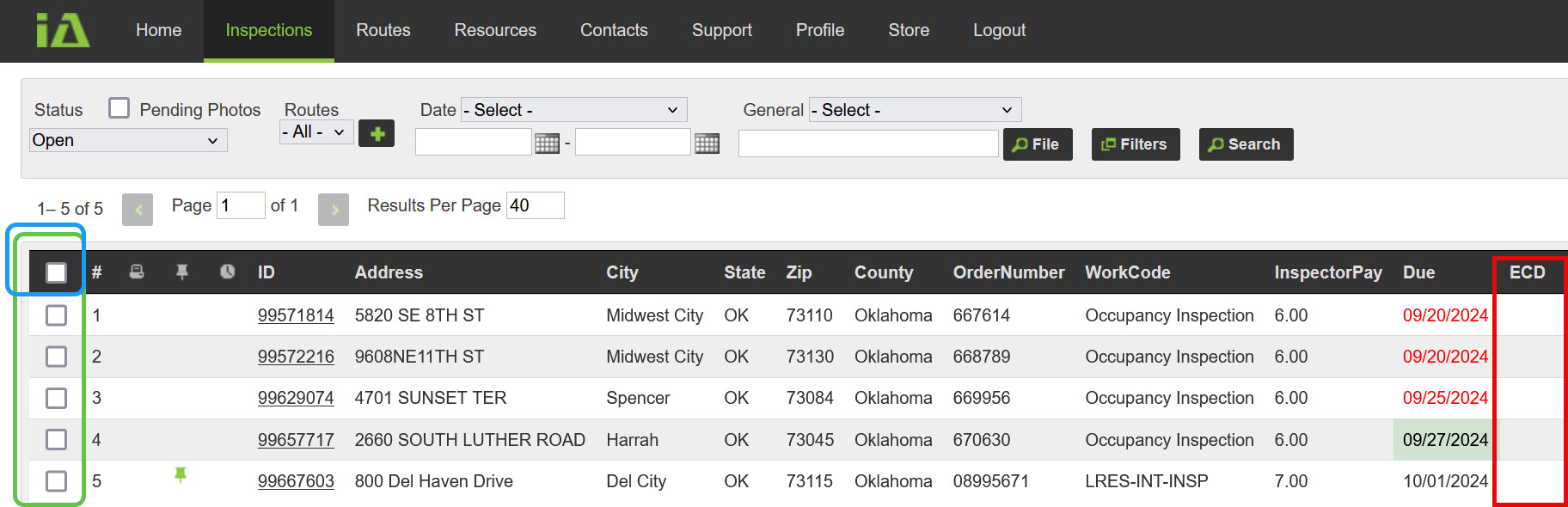Click the Results Per Page input field
Image resolution: width=1568 pixels, height=507 pixels.
point(535,205)
